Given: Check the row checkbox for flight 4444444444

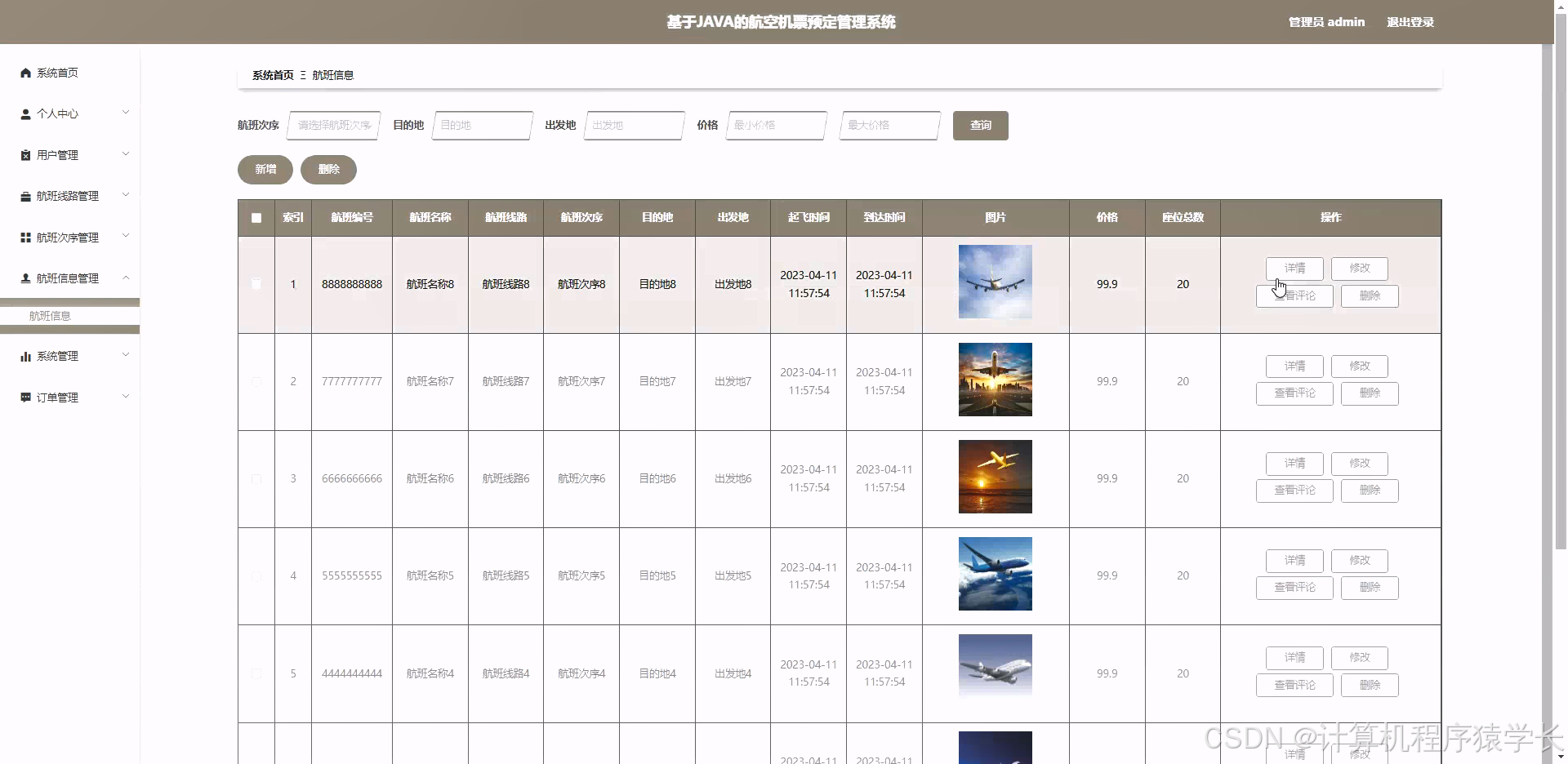Looking at the screenshot, I should point(256,673).
